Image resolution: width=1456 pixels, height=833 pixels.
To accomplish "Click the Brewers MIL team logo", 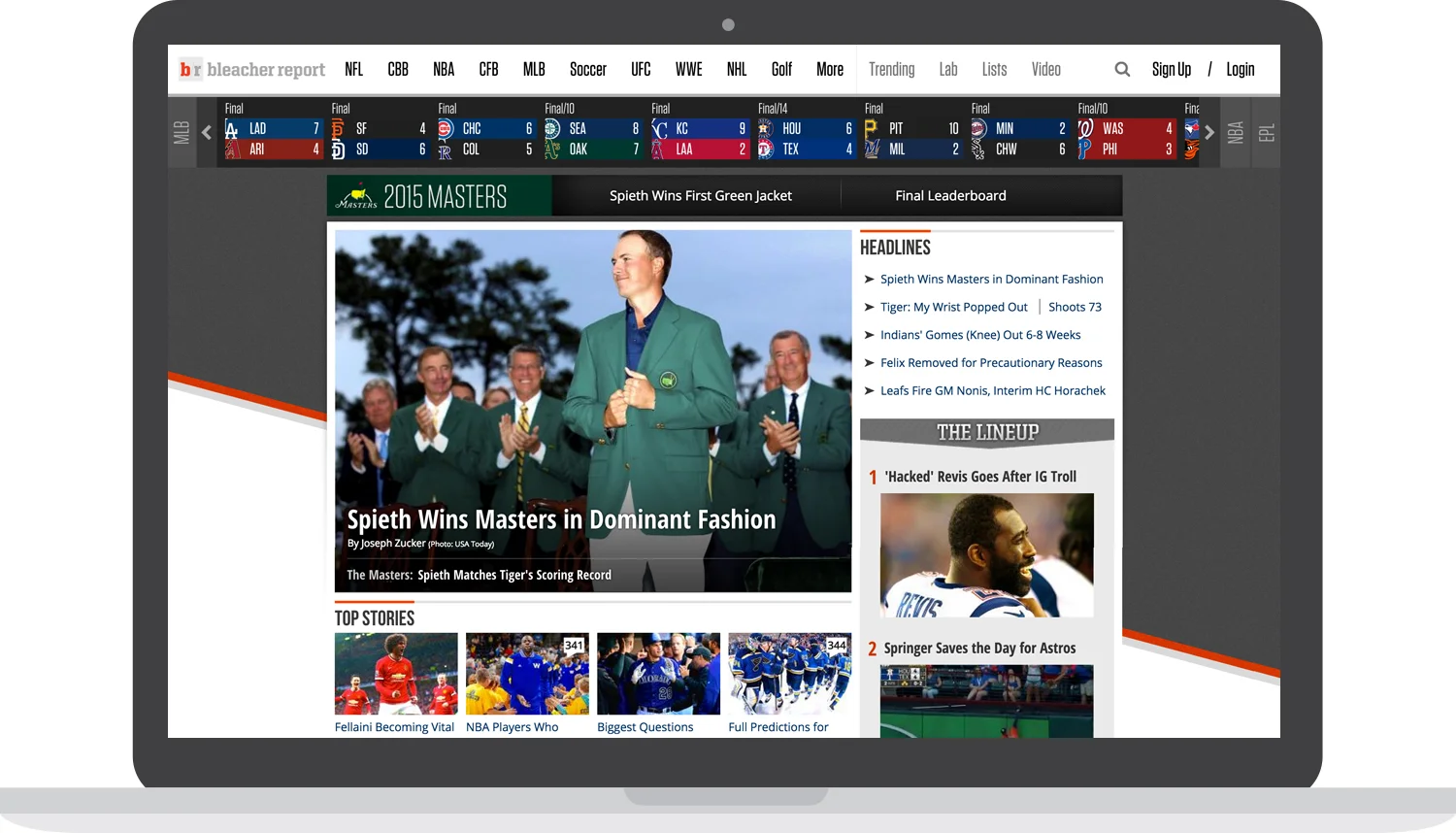I will (x=872, y=150).
